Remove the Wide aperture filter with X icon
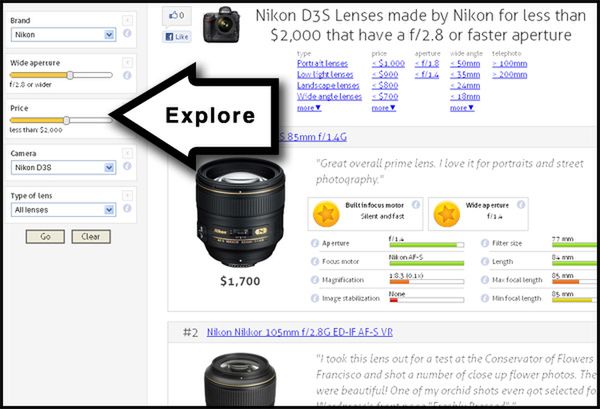This screenshot has height=409, width=600. point(127,62)
